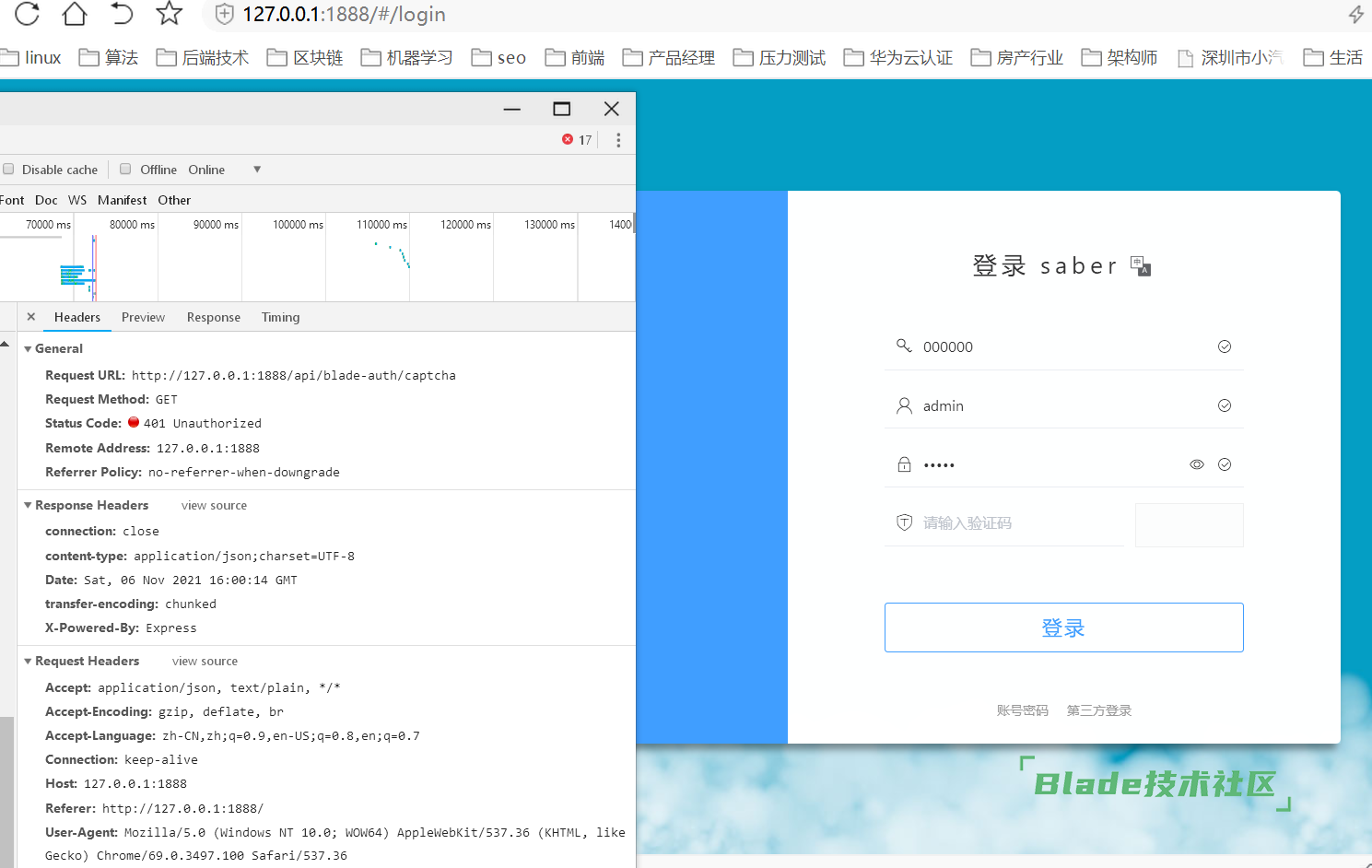Open the 华为云认证 bookmarks folder
The width and height of the screenshot is (1372, 868).
click(898, 57)
